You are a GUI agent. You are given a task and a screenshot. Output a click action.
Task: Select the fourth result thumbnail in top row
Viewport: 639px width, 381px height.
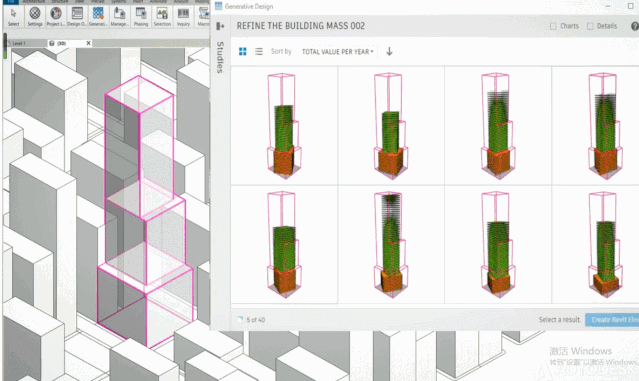tap(596, 126)
